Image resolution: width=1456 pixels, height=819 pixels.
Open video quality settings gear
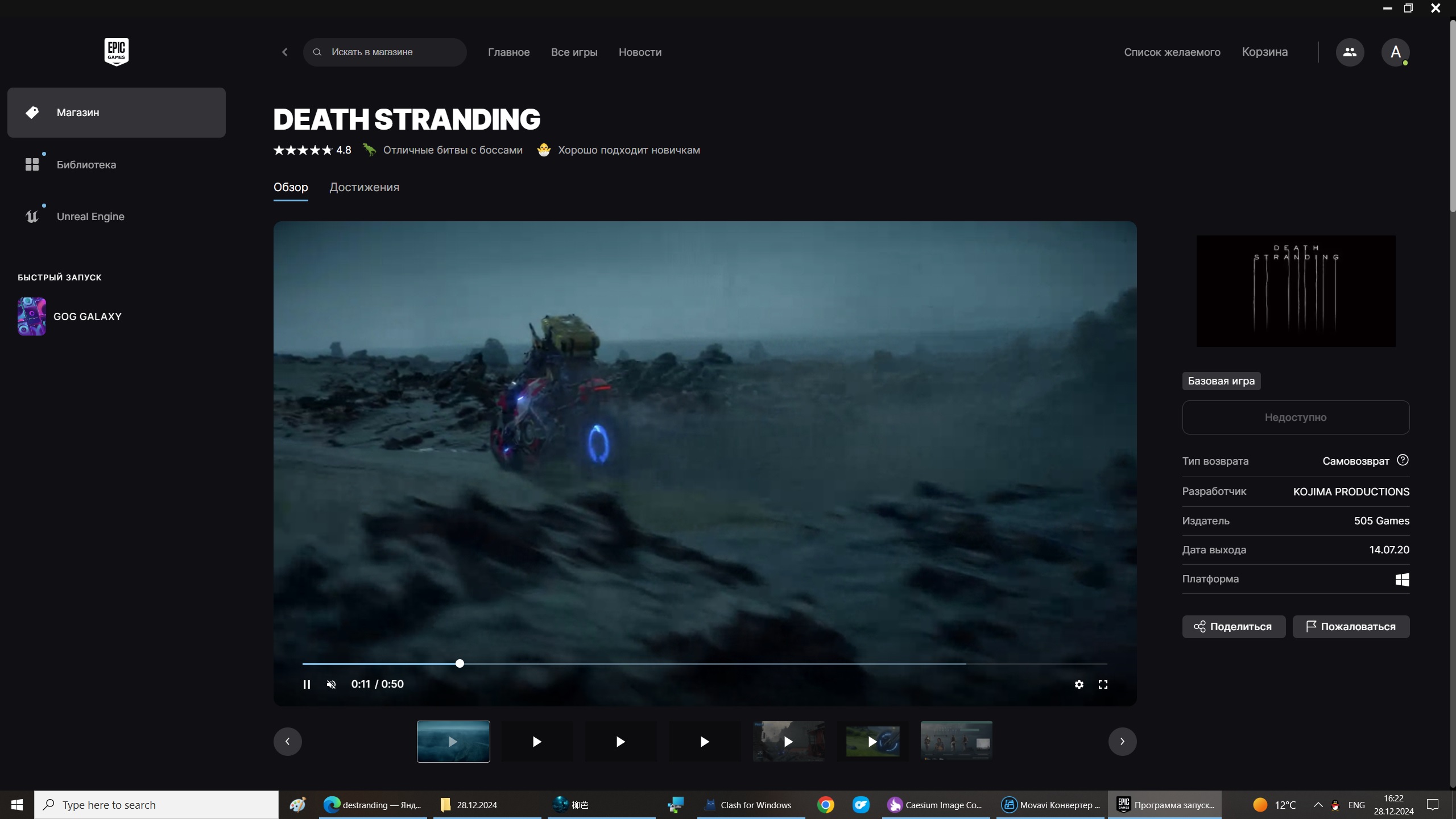[1079, 684]
